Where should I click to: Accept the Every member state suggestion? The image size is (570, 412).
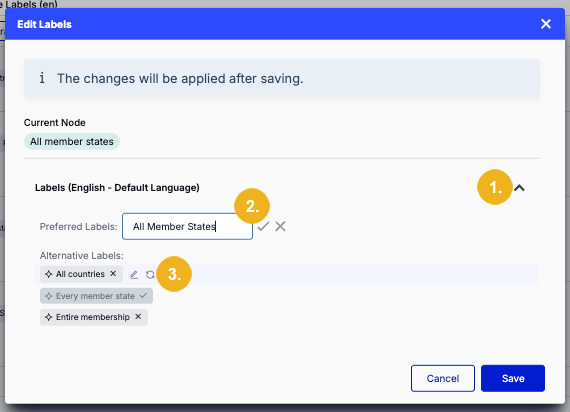(143, 296)
